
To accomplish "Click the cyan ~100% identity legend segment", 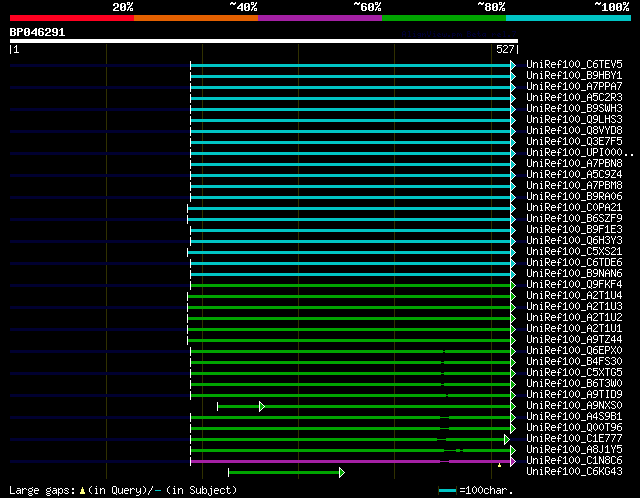I will pos(569,18).
